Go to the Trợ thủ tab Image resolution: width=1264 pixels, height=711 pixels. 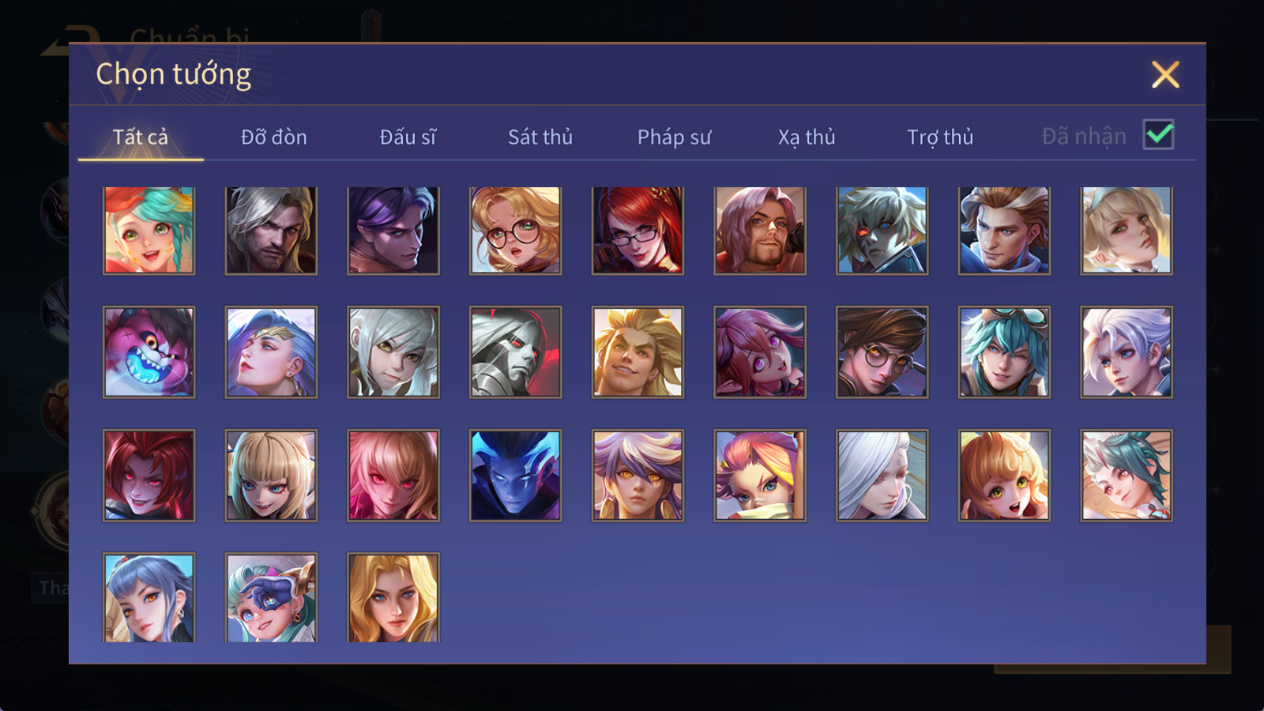tap(940, 137)
